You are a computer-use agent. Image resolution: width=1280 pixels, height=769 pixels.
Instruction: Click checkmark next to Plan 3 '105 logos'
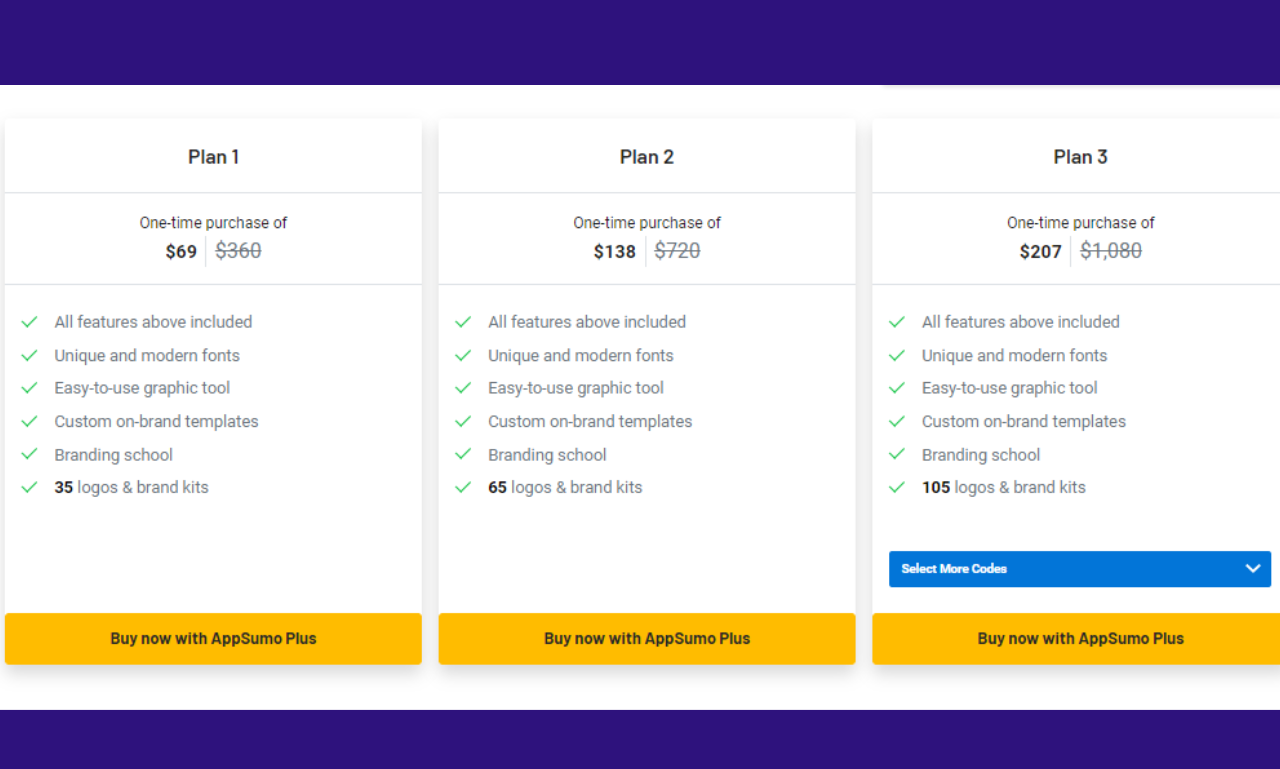point(897,488)
